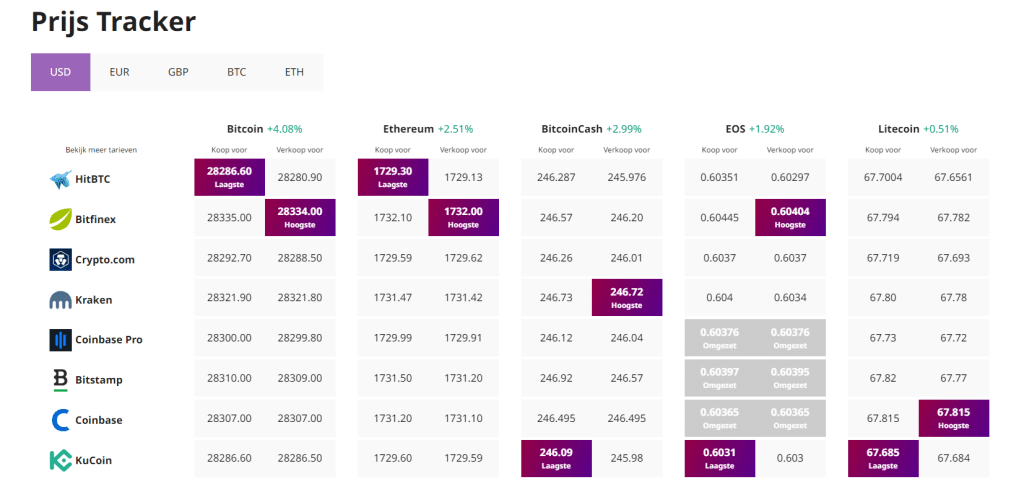1024x479 pixels.
Task: Click Kraken BitcoinCash highest price 246.72
Action: 627,297
